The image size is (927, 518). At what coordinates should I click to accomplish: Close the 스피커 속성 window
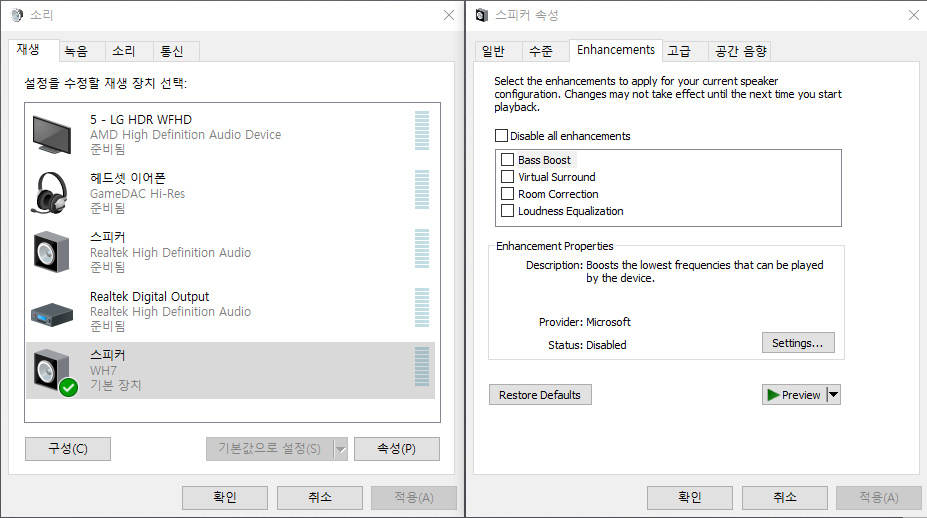913,15
